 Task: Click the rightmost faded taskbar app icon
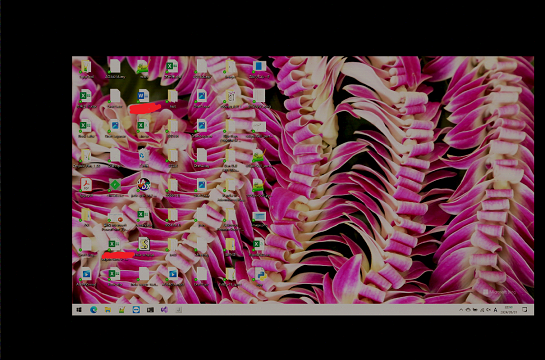(x=178, y=310)
